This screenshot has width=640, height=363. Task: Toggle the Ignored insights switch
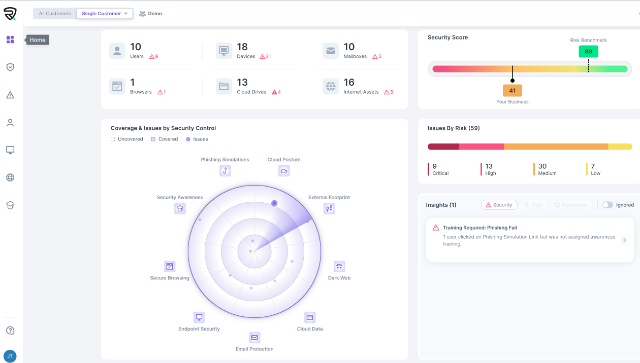[x=607, y=205]
